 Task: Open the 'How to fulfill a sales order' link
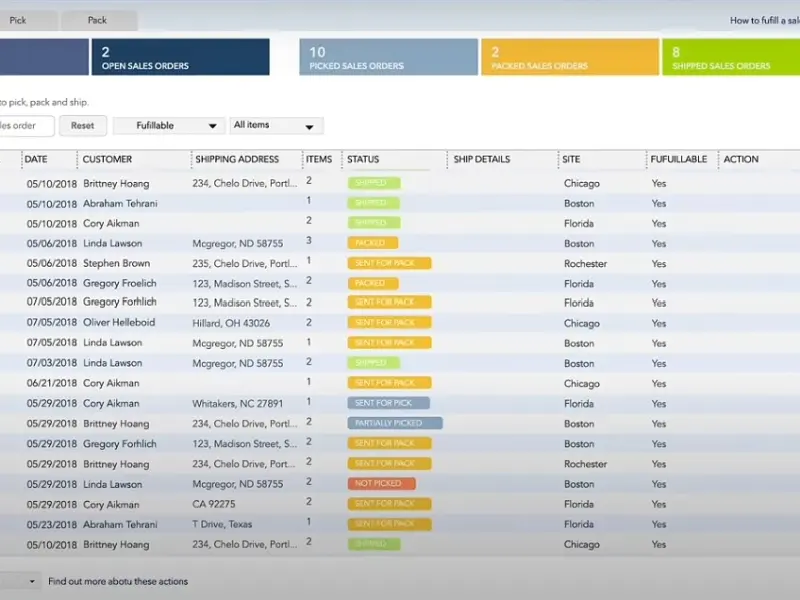pos(763,20)
